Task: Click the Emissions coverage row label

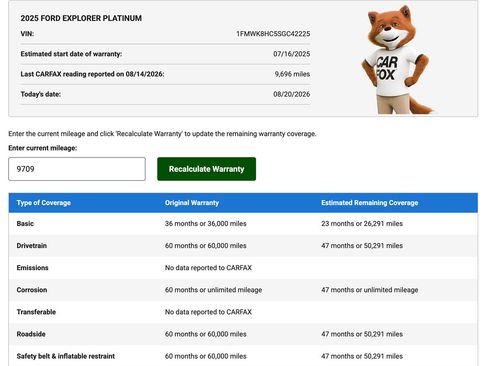Action: (x=32, y=268)
